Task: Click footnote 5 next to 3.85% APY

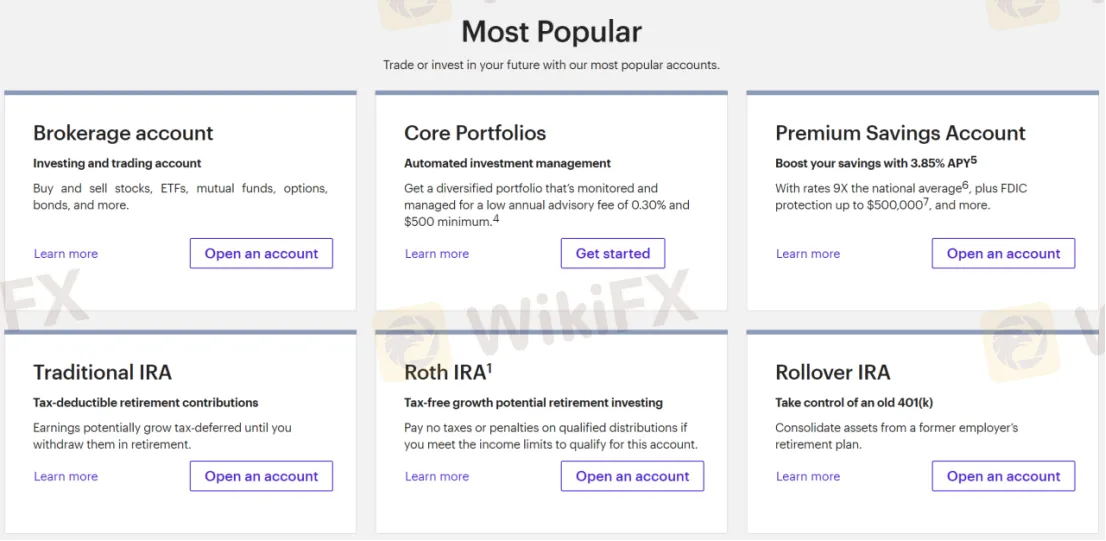Action: point(973,159)
